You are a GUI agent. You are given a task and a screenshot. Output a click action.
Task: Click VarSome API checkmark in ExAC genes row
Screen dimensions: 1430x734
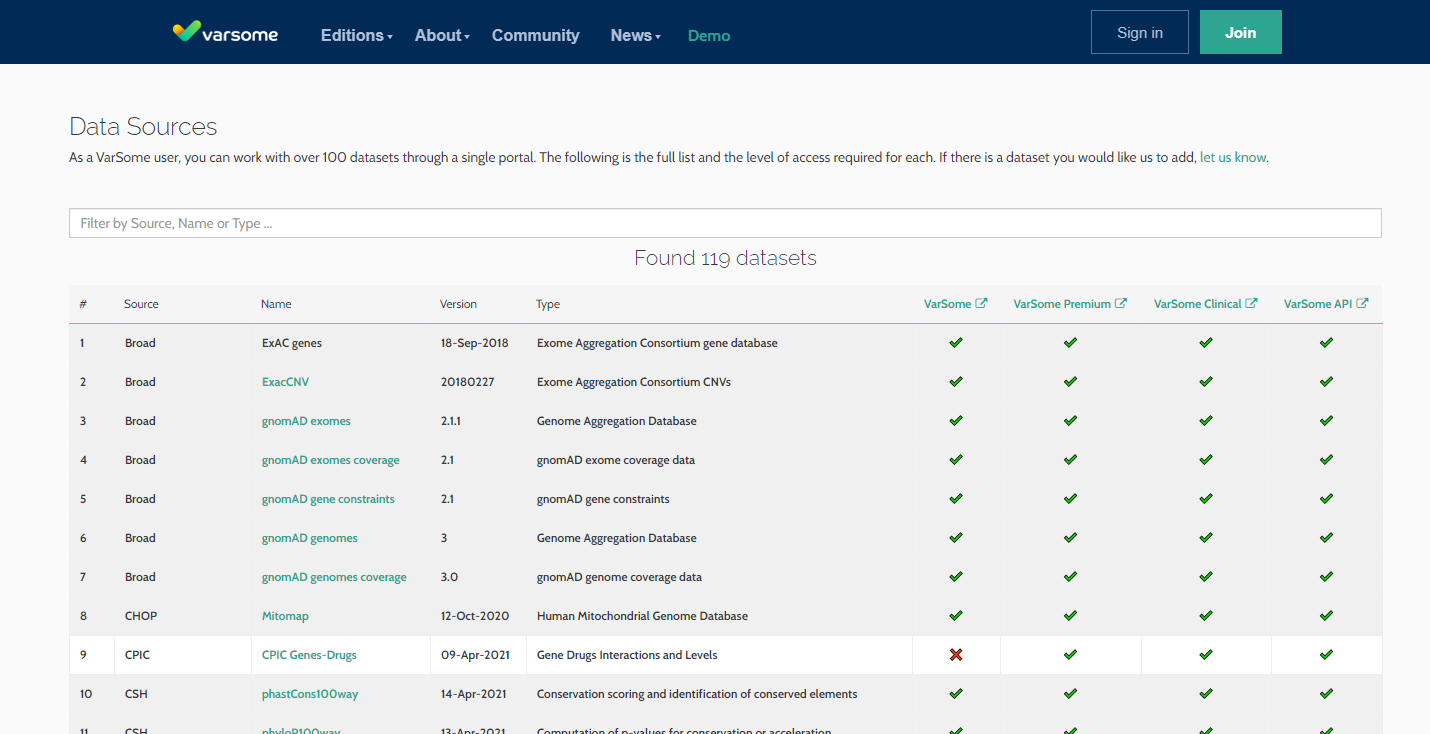(1326, 343)
